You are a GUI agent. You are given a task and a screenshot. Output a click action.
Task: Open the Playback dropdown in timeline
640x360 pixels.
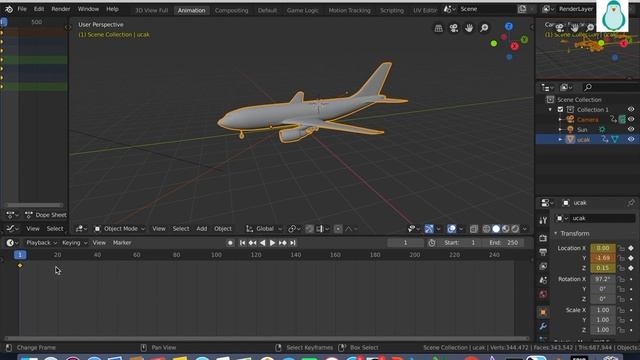tap(41, 243)
